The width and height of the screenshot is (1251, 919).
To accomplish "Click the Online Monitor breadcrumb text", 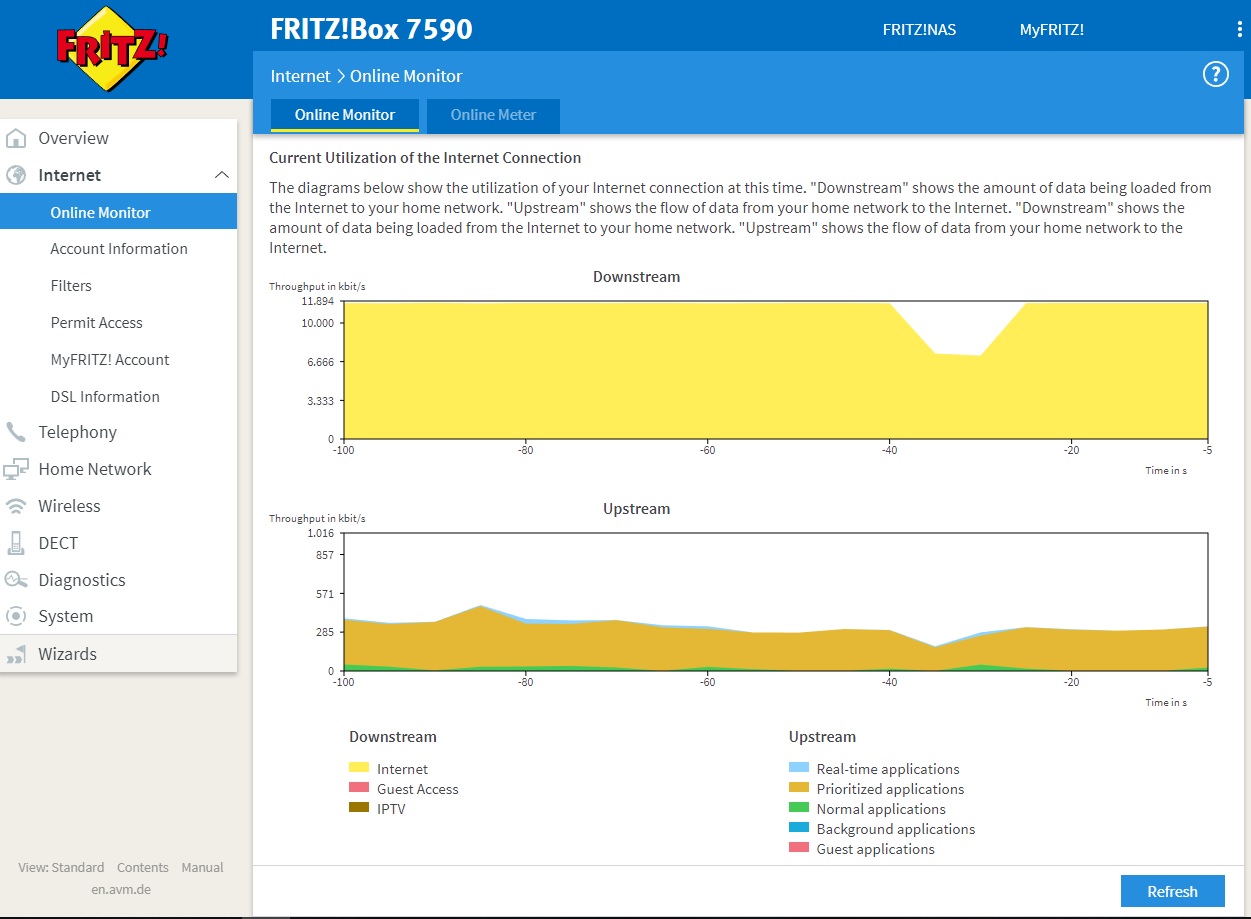I will (406, 76).
